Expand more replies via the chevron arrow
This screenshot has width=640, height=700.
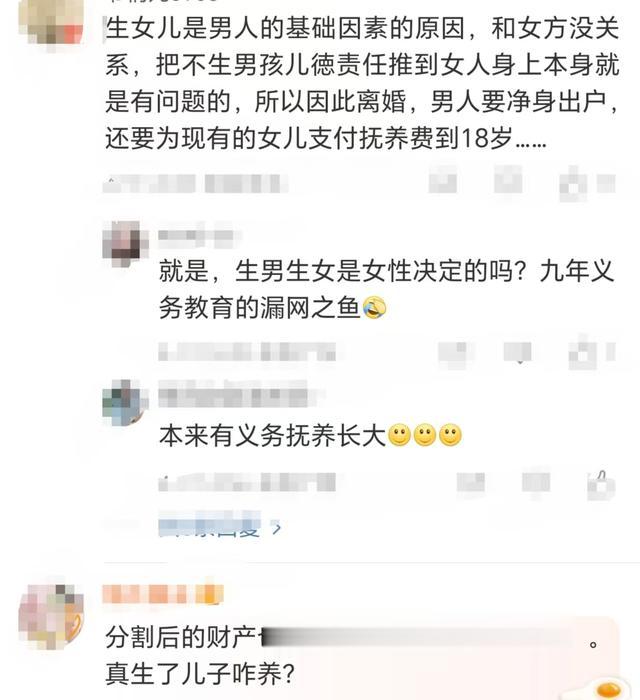click(x=277, y=529)
